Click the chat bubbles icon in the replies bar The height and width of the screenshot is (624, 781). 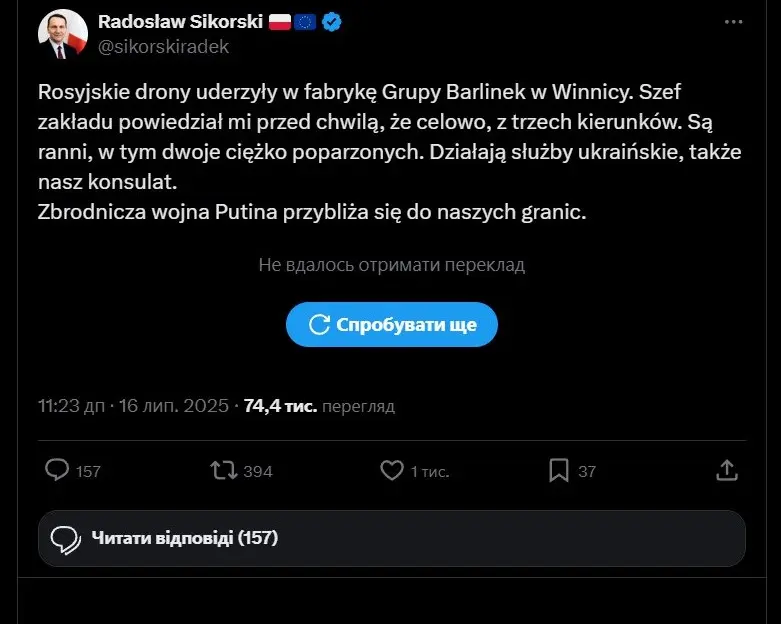[x=65, y=540]
